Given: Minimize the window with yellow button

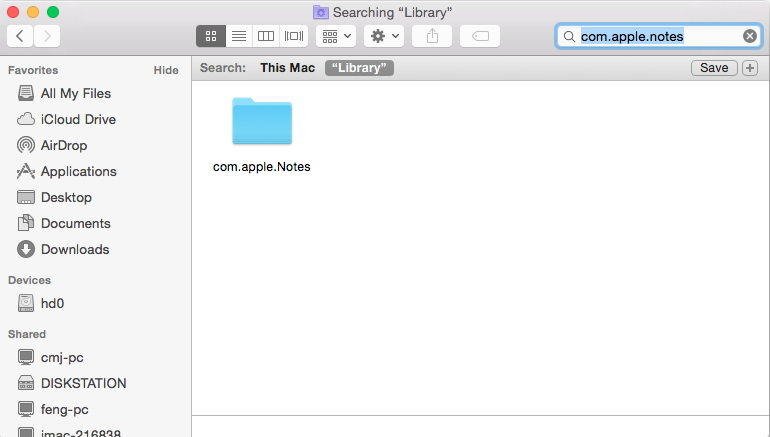Looking at the screenshot, I should click(33, 12).
